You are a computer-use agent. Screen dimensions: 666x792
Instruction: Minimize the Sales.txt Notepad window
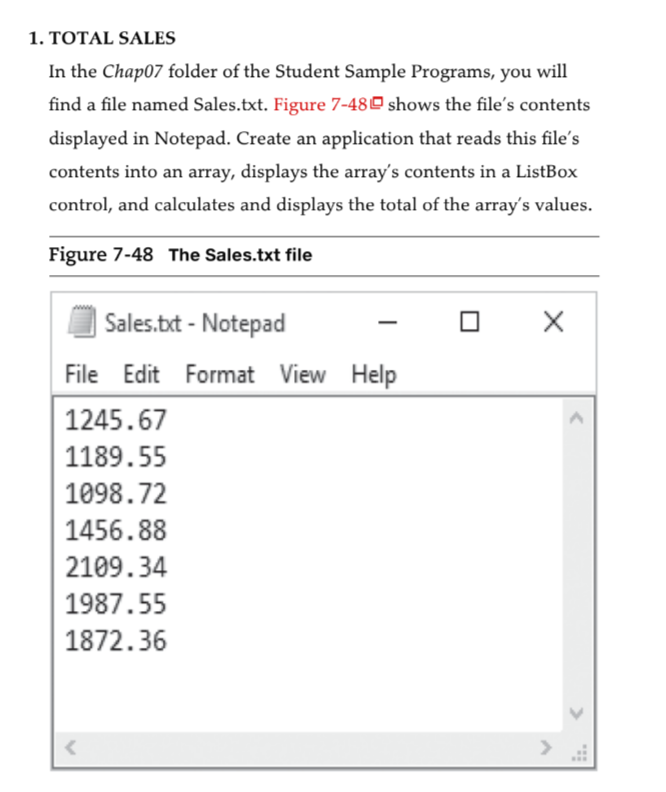pyautogui.click(x=387, y=322)
